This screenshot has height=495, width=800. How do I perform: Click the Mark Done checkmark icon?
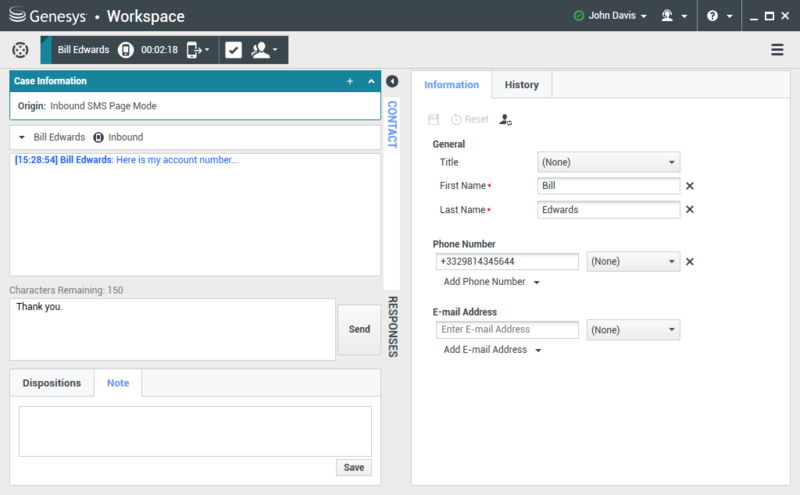[x=233, y=50]
